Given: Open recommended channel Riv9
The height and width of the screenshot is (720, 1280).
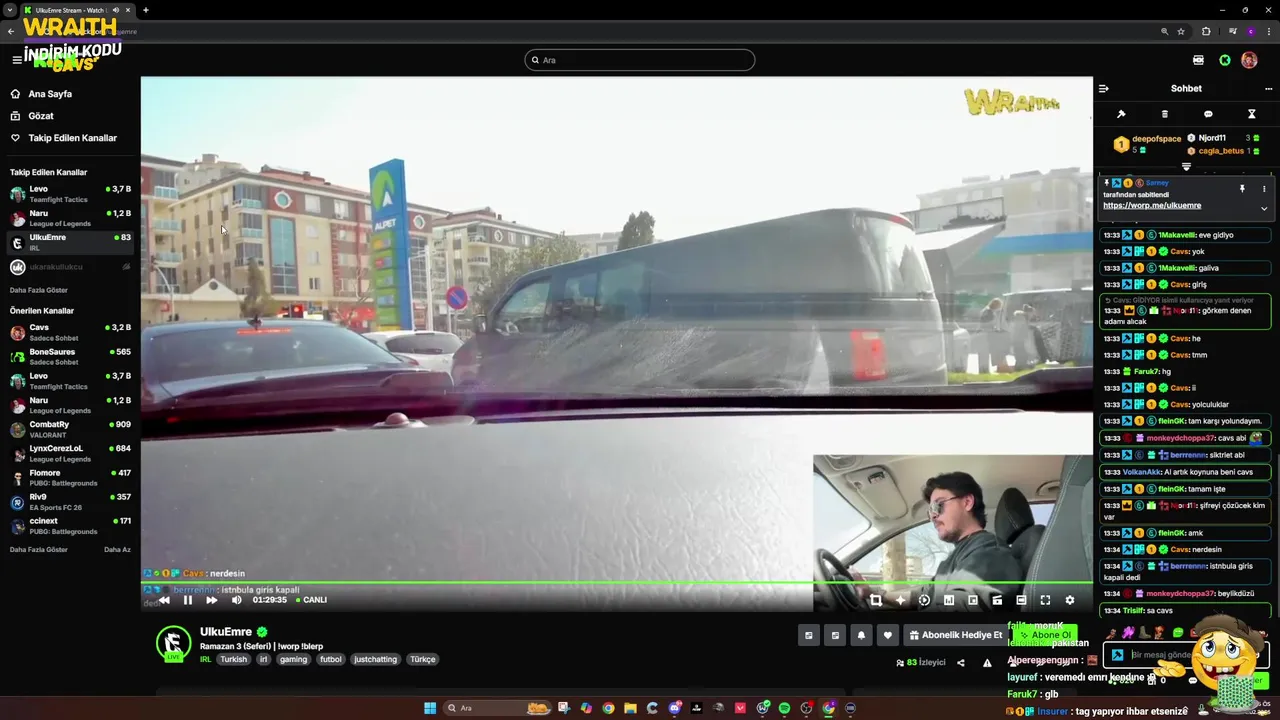Looking at the screenshot, I should (x=70, y=501).
